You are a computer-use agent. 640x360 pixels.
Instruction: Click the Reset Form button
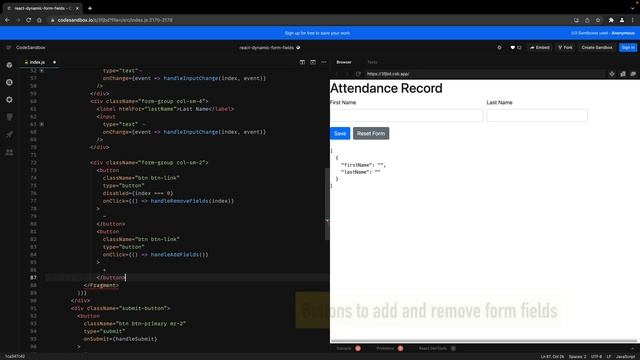point(371,133)
